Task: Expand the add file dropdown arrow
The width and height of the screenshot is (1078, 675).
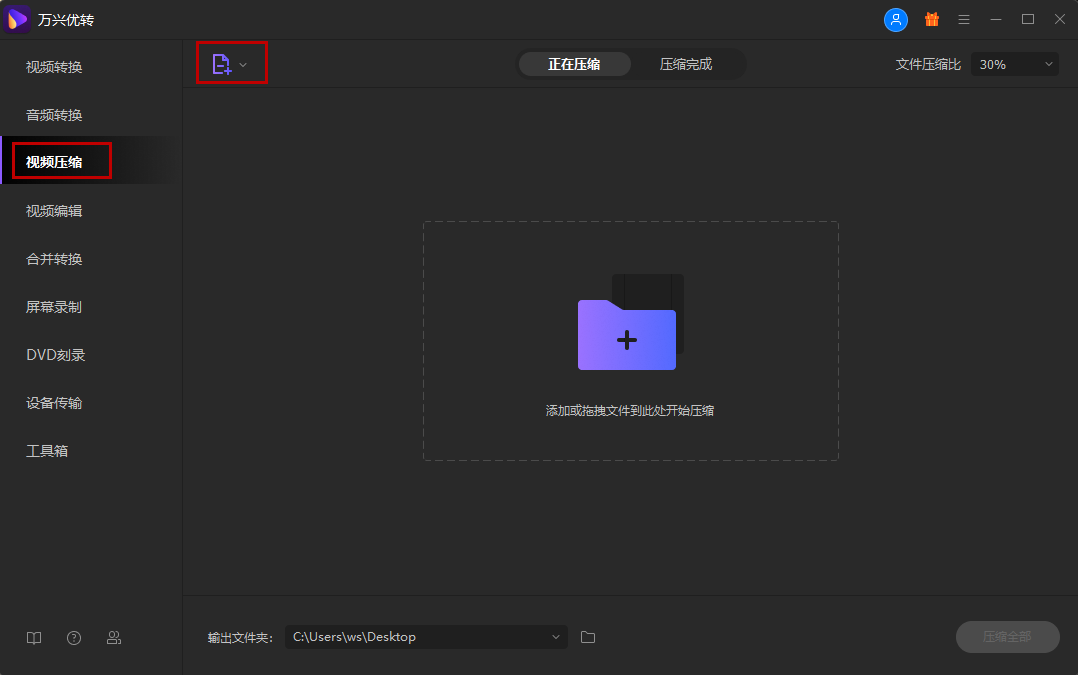Action: (243, 65)
